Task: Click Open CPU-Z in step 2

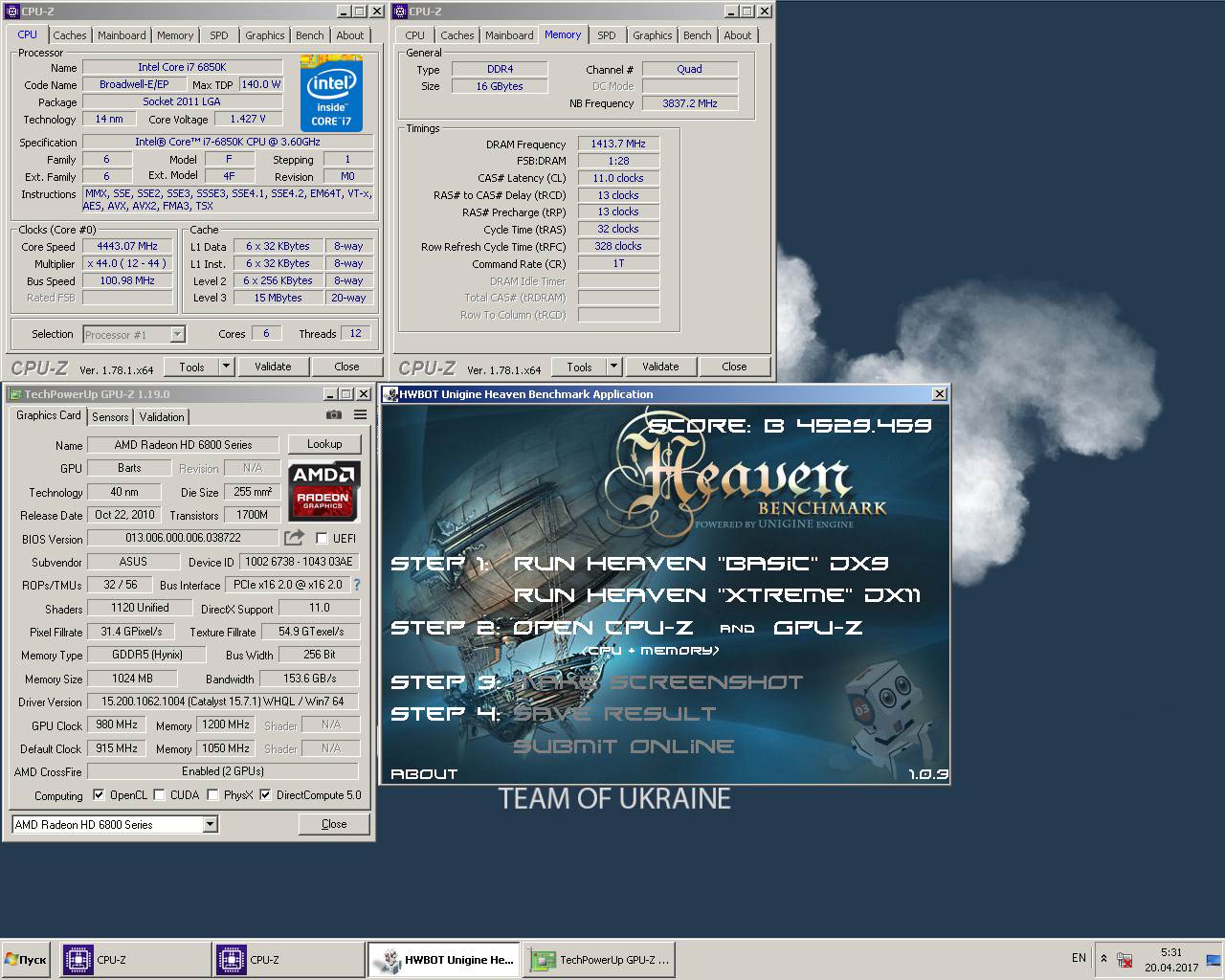Action: [x=603, y=628]
